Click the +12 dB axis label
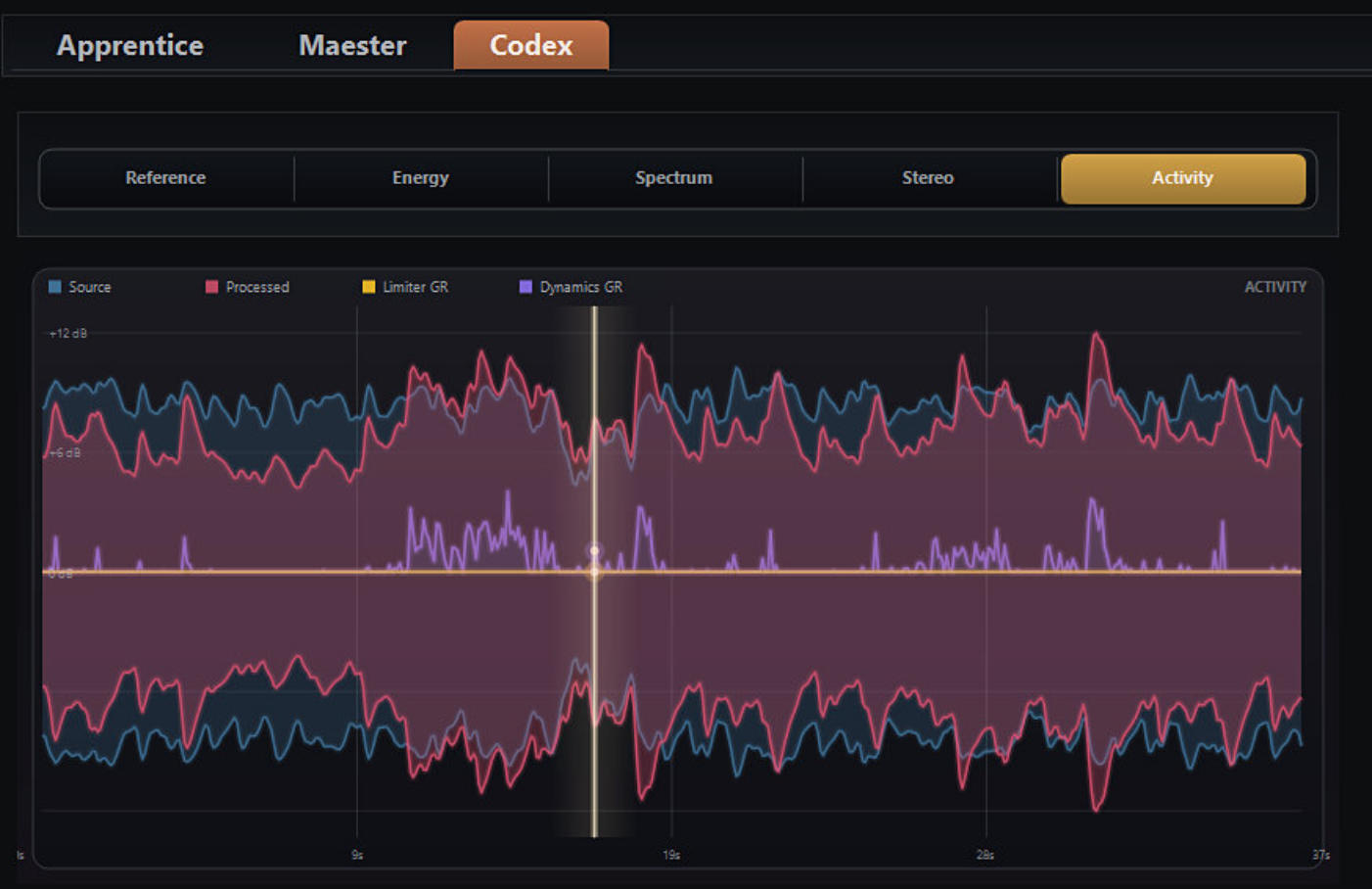 [x=69, y=334]
